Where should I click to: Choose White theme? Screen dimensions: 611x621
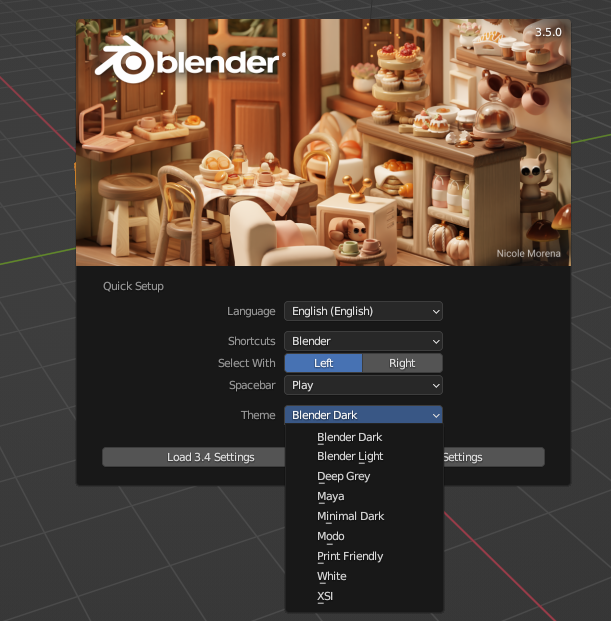tap(364, 576)
